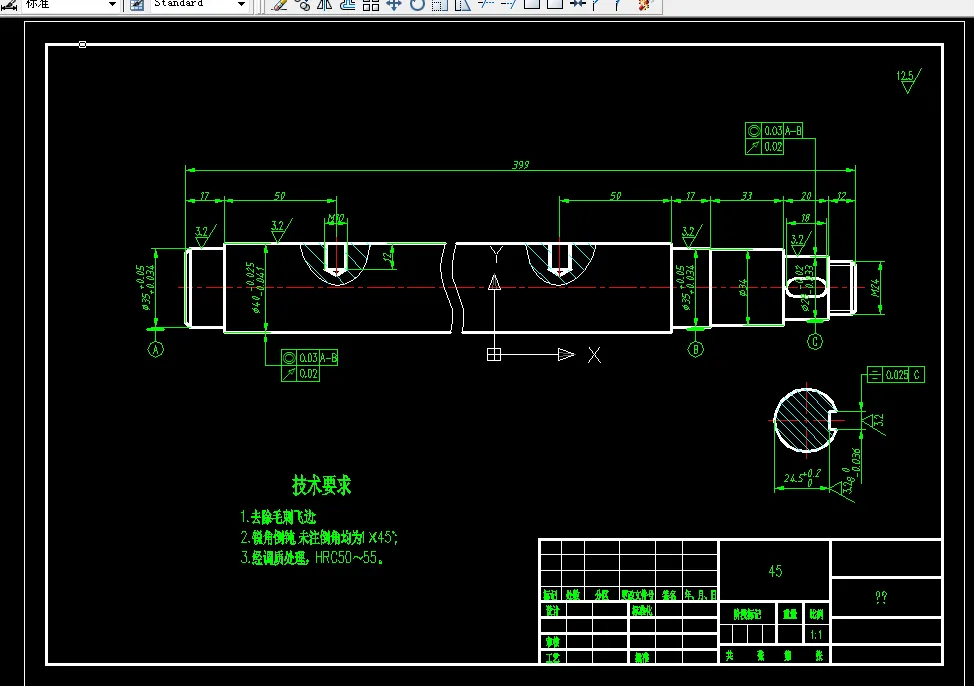Image resolution: width=974 pixels, height=686 pixels.
Task: Select the Array tool
Action: point(371,5)
